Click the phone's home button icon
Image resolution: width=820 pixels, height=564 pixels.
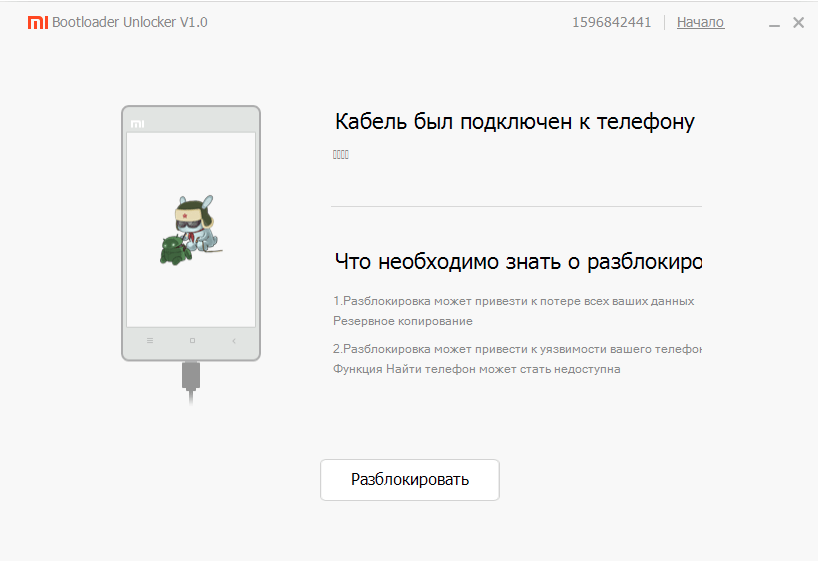[192, 341]
